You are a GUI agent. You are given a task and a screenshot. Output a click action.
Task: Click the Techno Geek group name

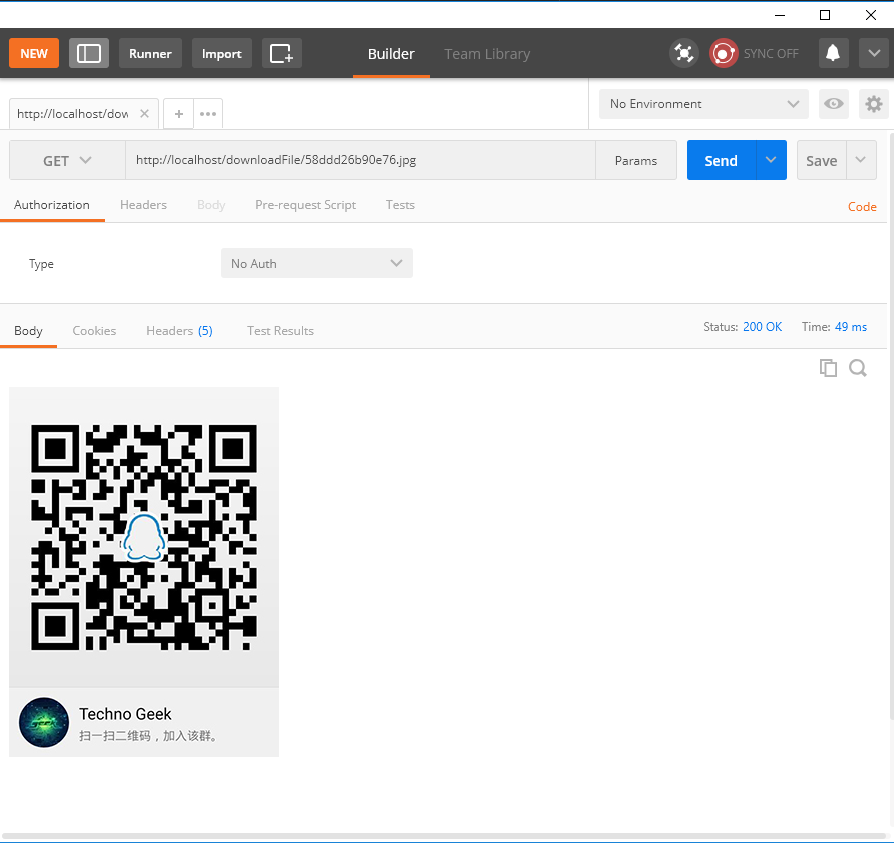[x=125, y=714]
